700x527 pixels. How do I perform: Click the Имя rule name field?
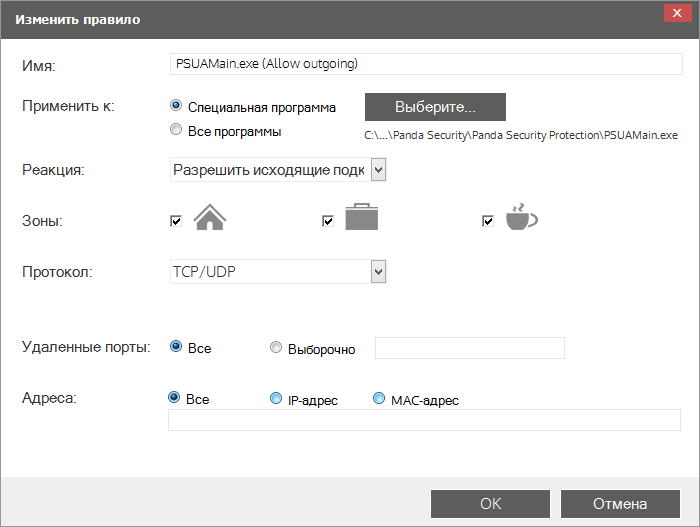[426, 64]
